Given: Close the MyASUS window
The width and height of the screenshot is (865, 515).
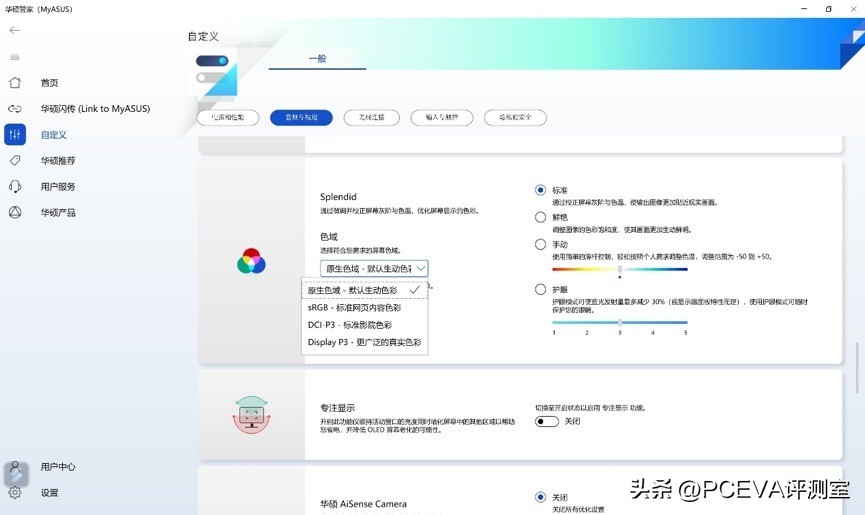Looking at the screenshot, I should [x=853, y=9].
